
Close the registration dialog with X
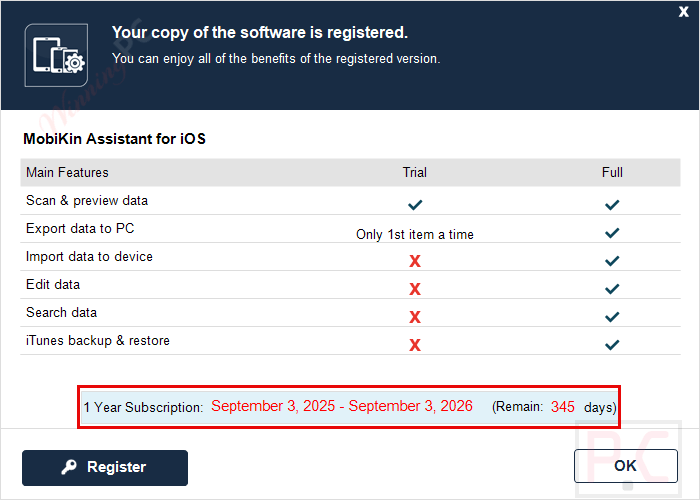pos(683,12)
